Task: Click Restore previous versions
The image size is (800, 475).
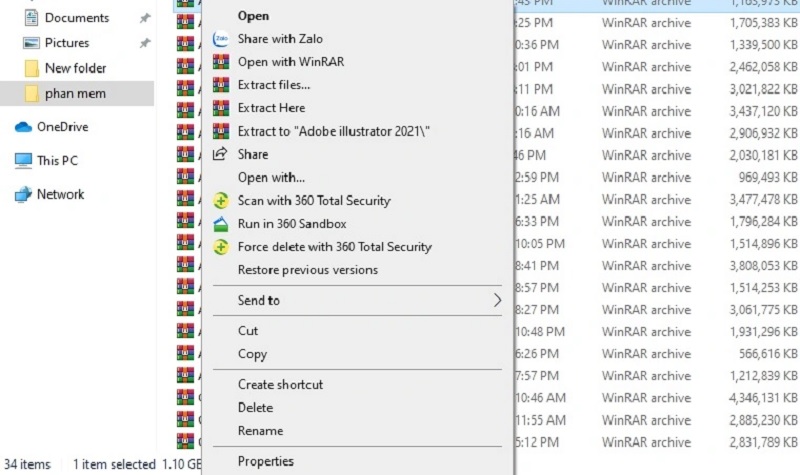Action: (307, 270)
